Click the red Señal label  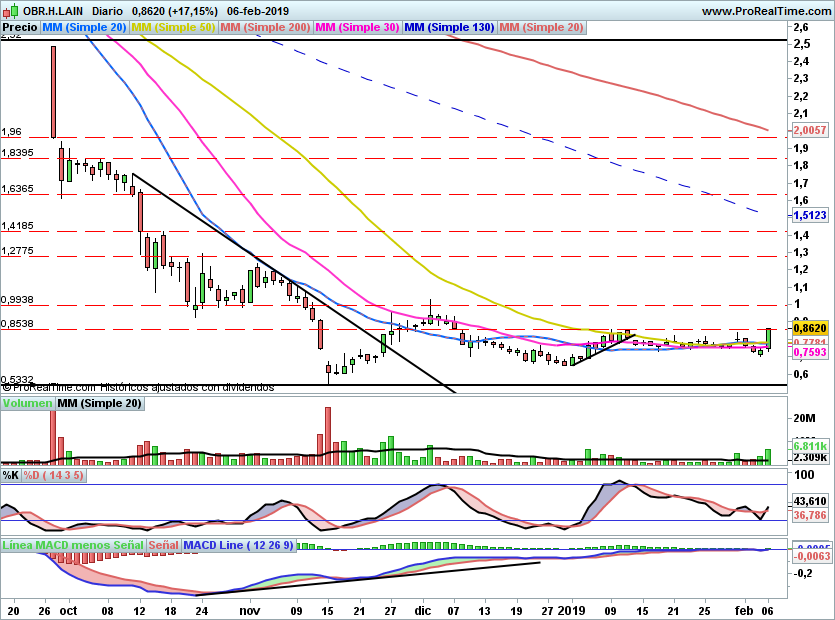163,546
